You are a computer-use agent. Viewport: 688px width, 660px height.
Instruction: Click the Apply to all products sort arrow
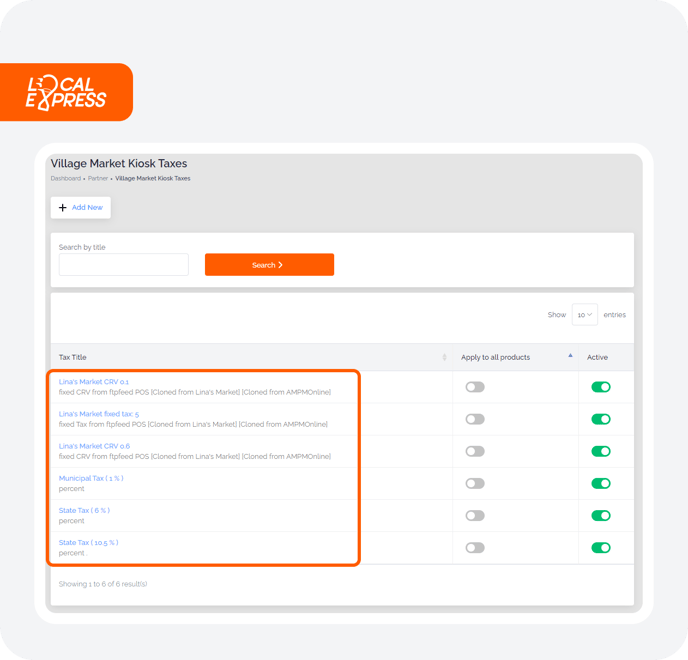click(570, 355)
